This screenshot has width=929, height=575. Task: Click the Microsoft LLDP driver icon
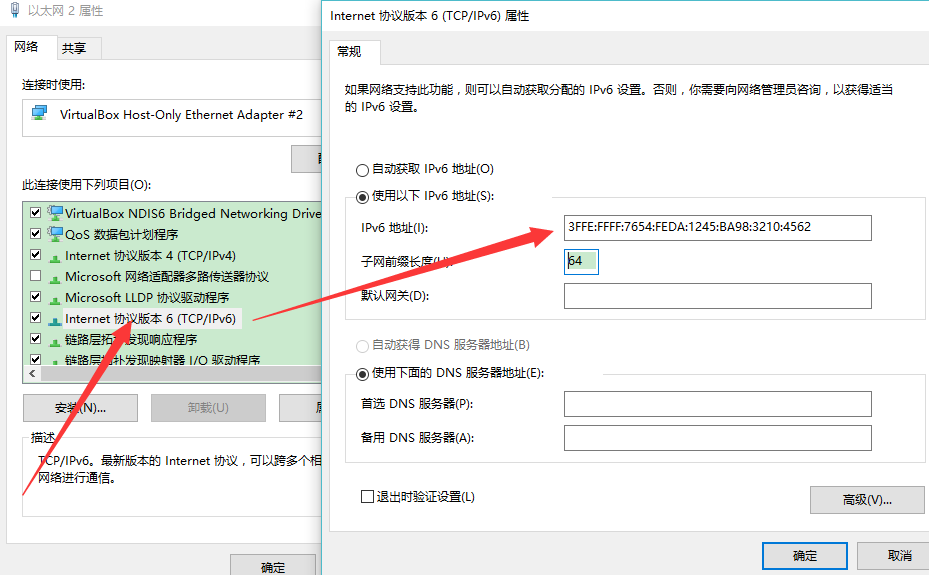[55, 298]
